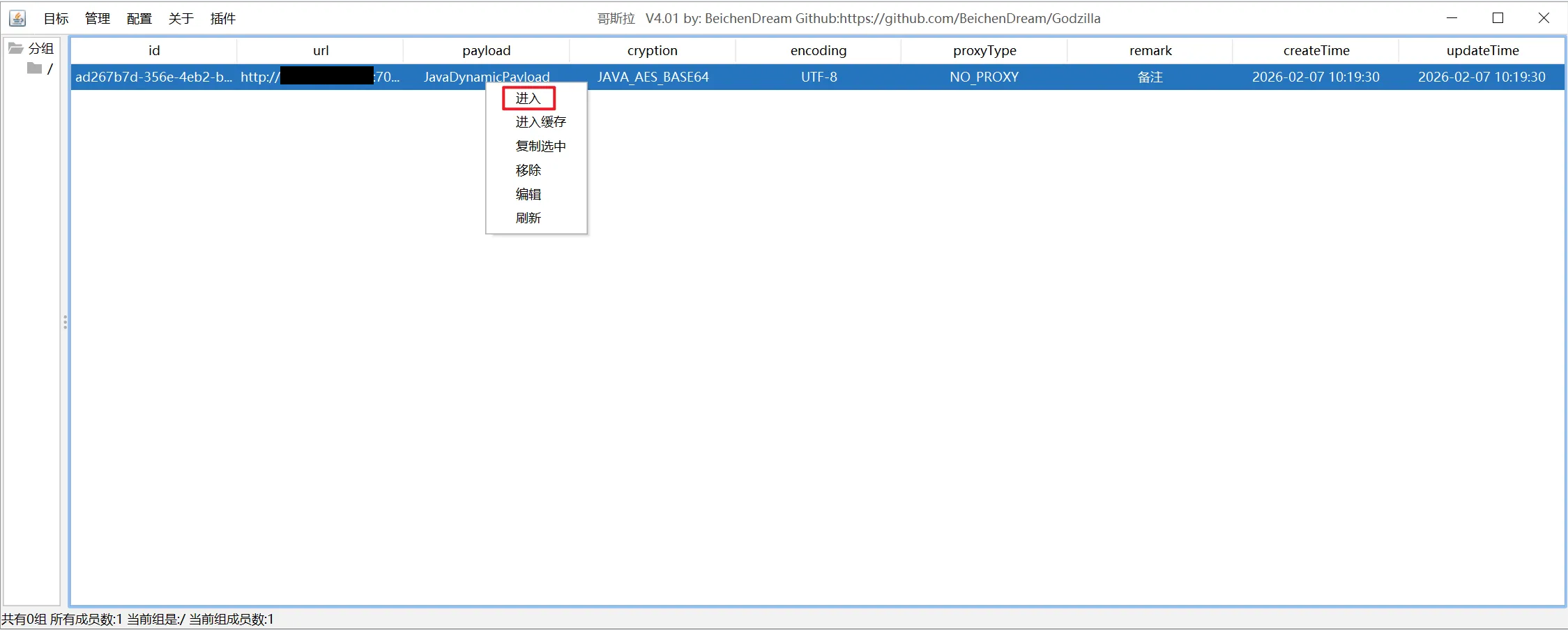The width and height of the screenshot is (1568, 630).
Task: Sort by the url column header
Action: tap(321, 50)
